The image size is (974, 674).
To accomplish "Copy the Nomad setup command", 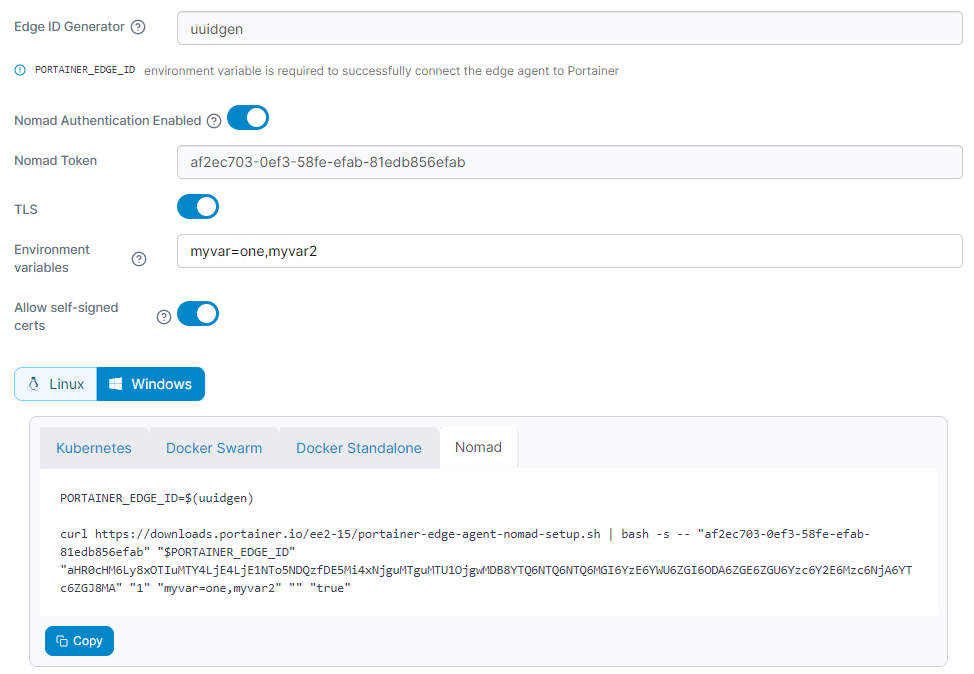I will 80,640.
